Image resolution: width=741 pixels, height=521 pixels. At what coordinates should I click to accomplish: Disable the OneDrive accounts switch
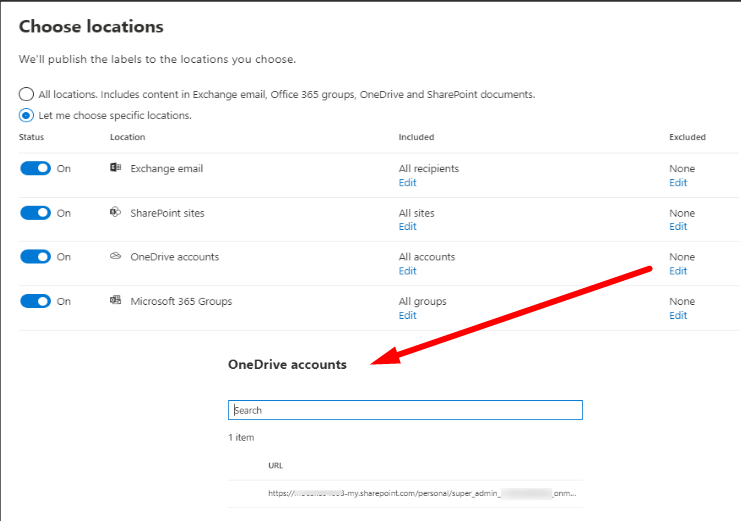tap(35, 257)
